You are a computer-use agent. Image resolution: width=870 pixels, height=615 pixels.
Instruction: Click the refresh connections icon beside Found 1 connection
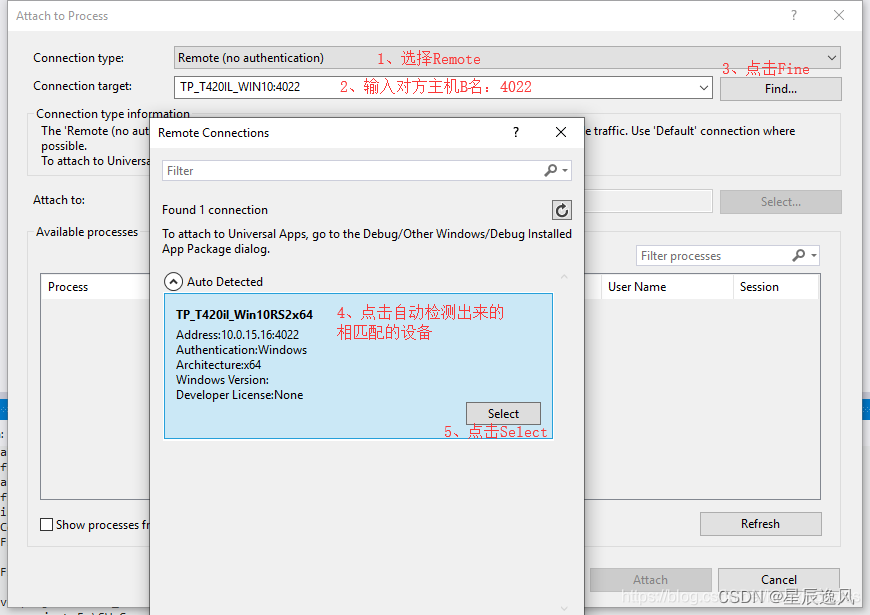pos(561,210)
